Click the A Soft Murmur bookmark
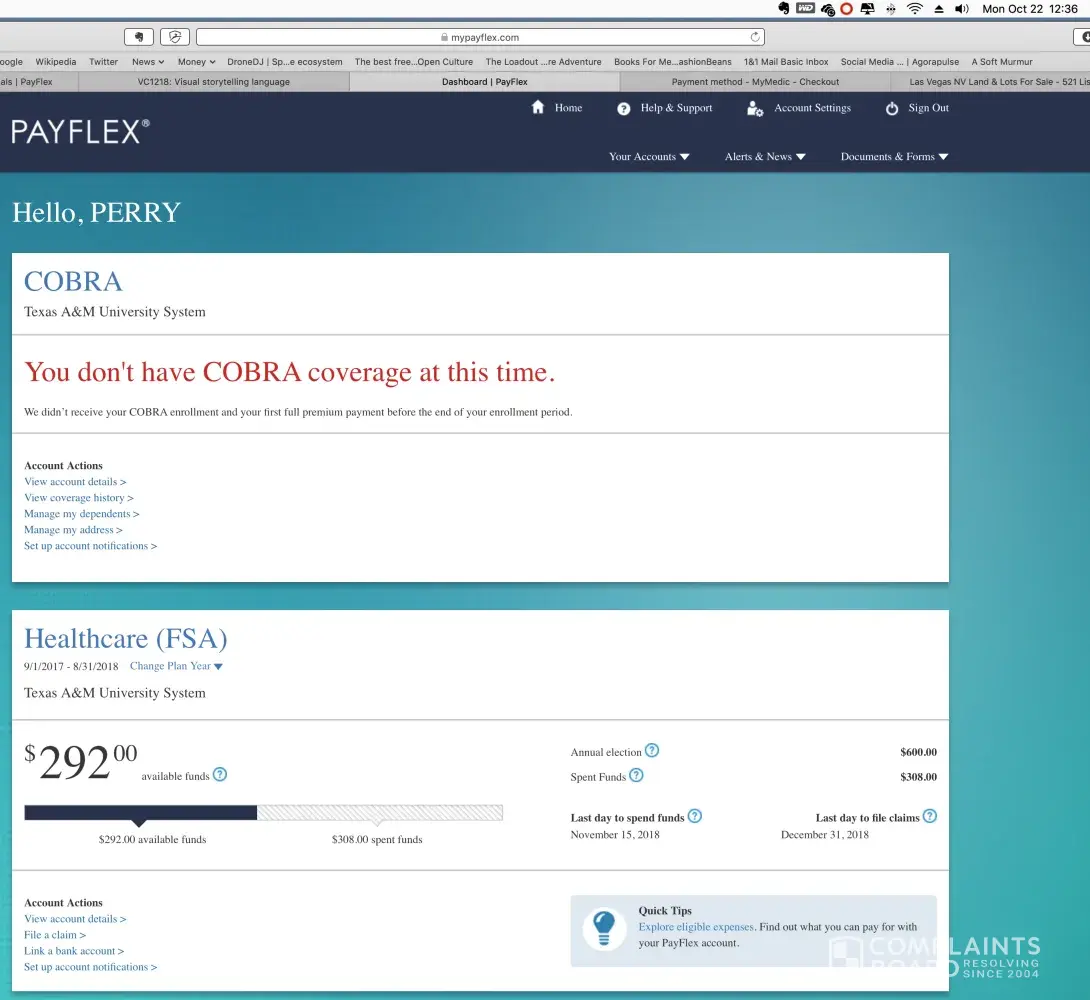 click(1002, 62)
